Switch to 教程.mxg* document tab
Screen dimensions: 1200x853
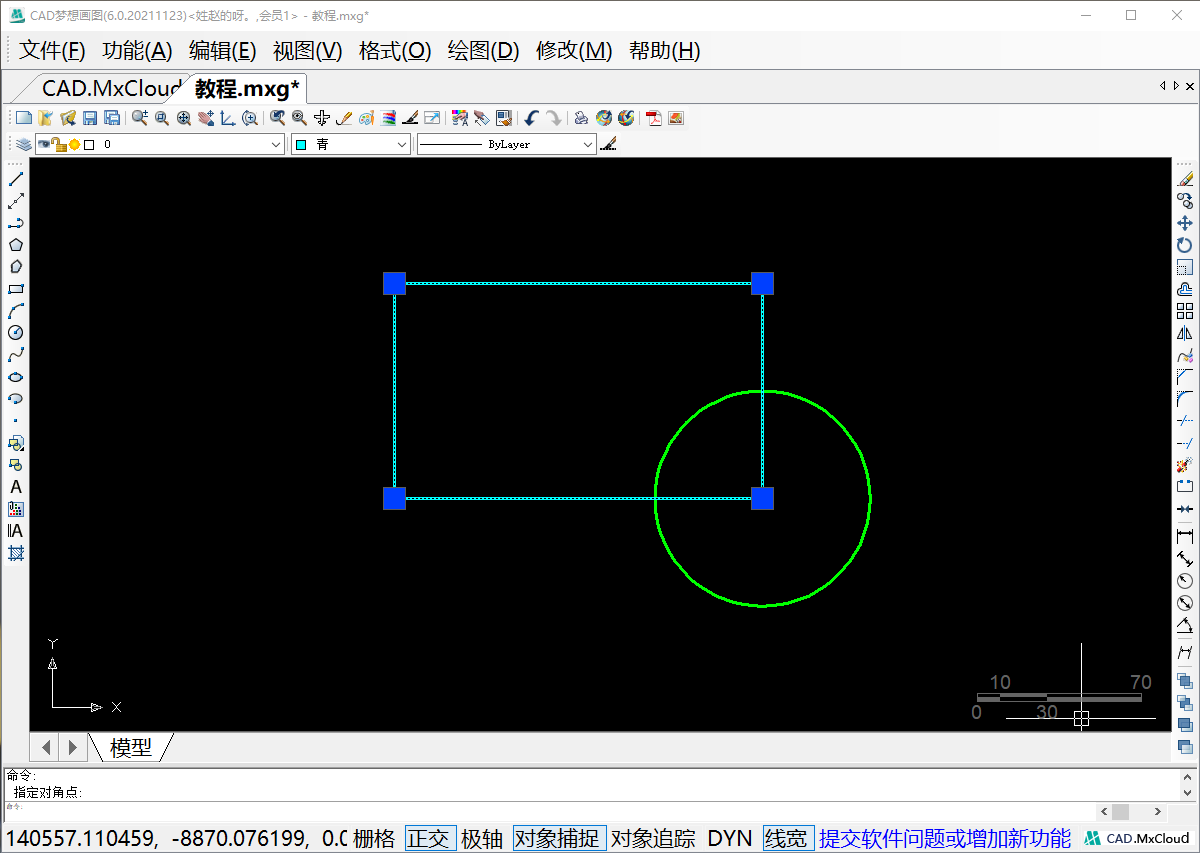[247, 88]
